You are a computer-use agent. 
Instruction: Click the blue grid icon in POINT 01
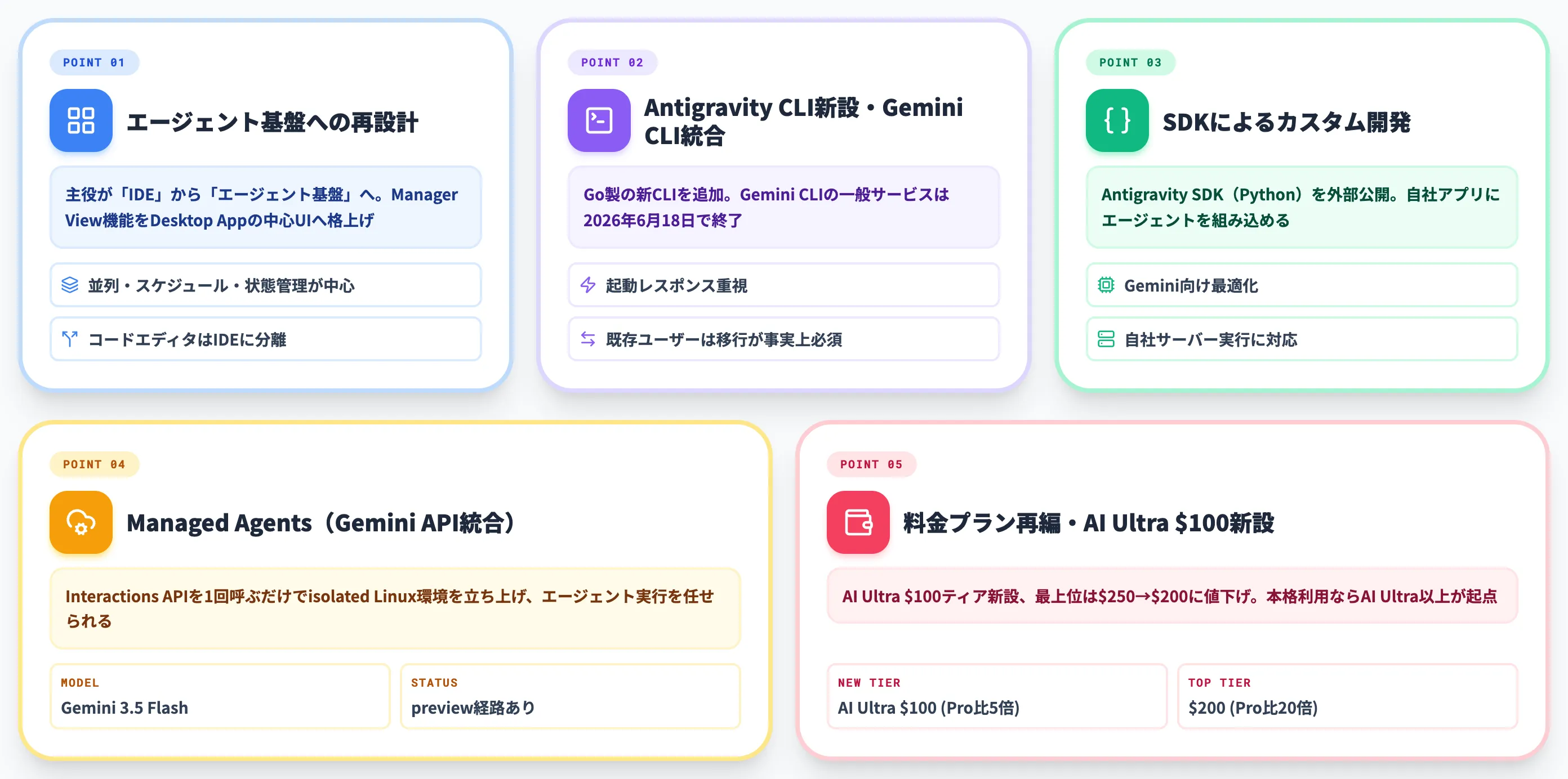(x=81, y=120)
